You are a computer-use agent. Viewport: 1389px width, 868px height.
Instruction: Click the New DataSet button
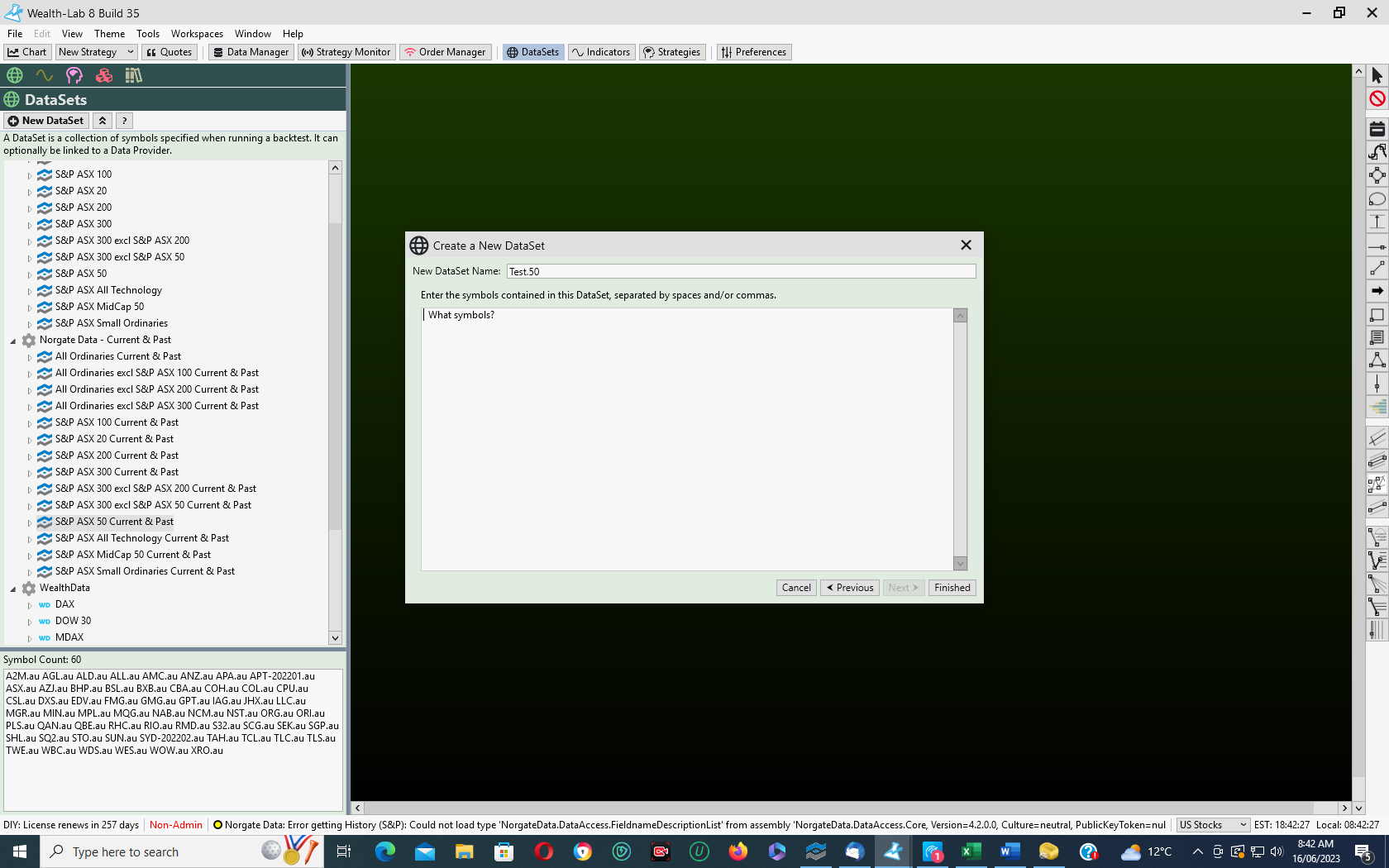pyautogui.click(x=46, y=121)
